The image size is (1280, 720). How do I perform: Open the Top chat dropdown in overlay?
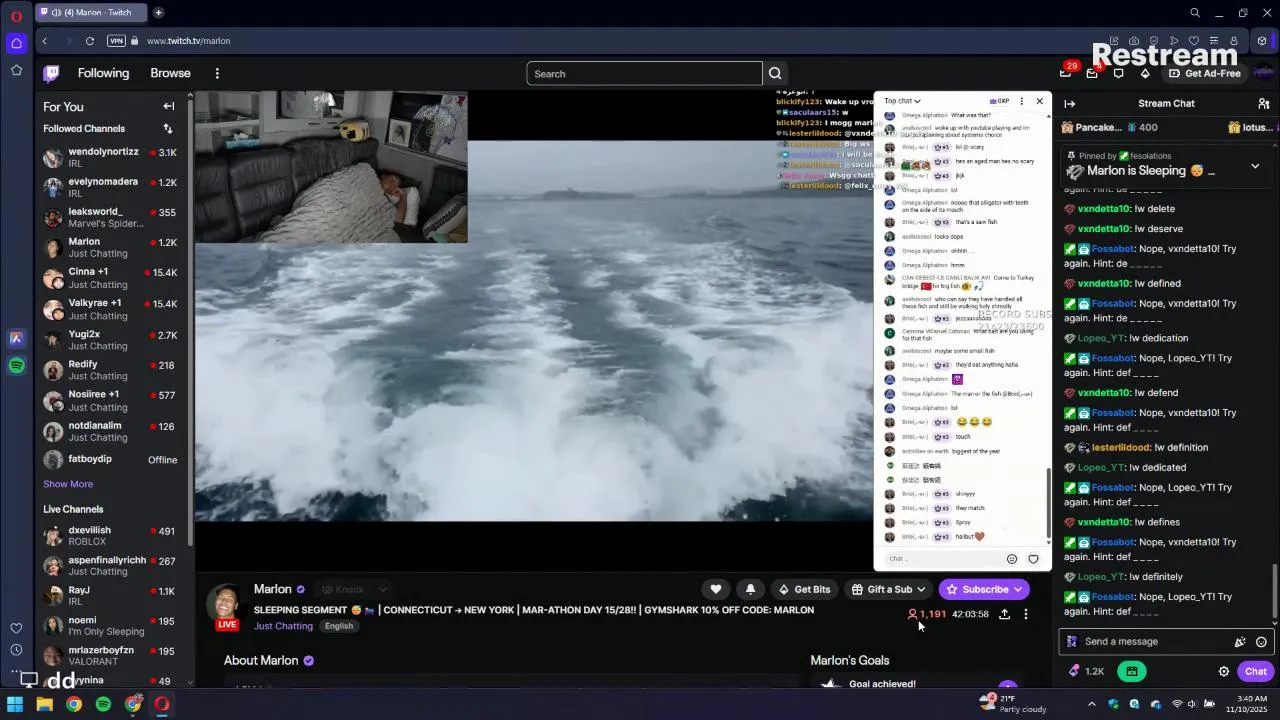(x=902, y=101)
